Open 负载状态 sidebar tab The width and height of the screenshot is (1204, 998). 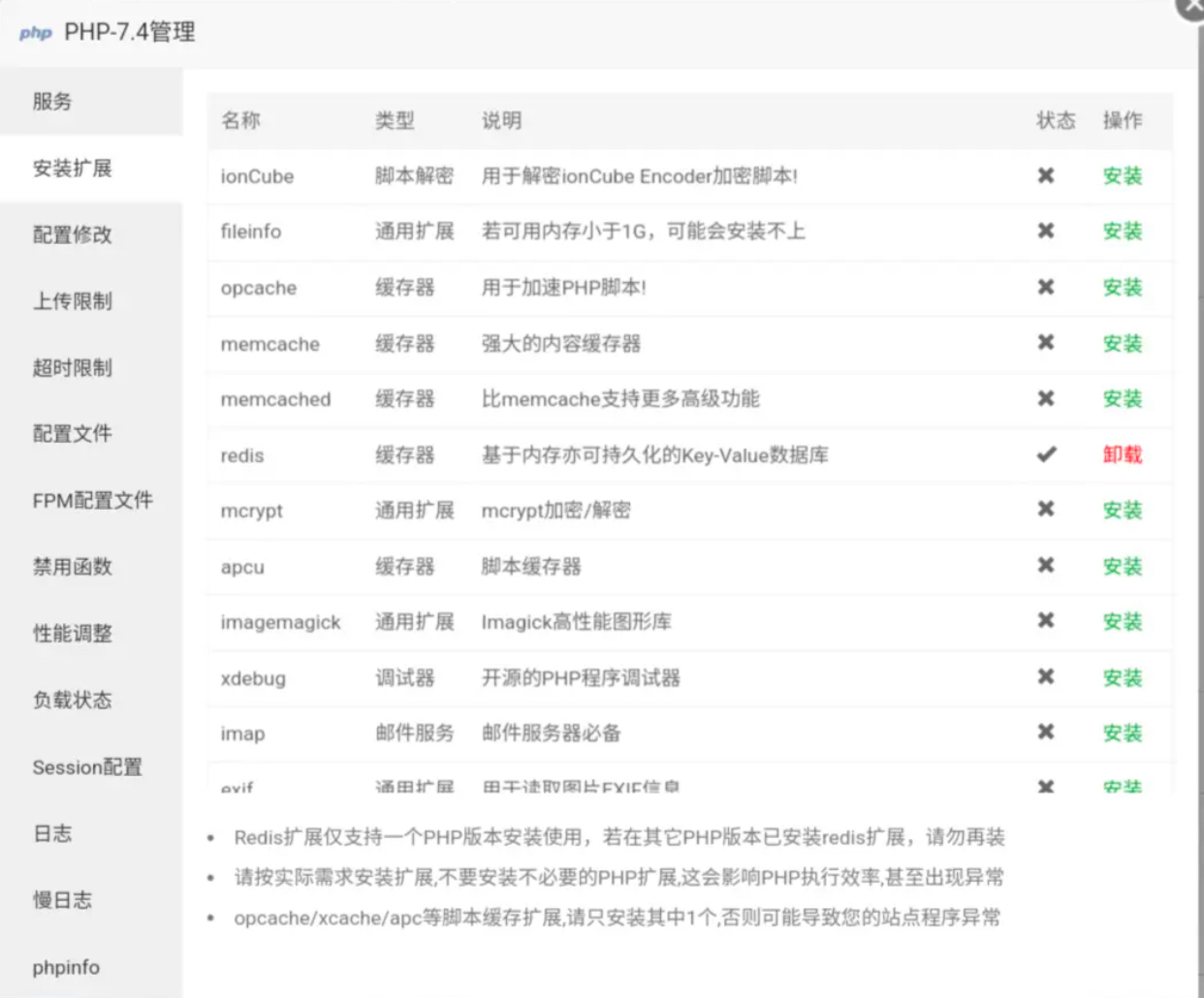[91, 701]
